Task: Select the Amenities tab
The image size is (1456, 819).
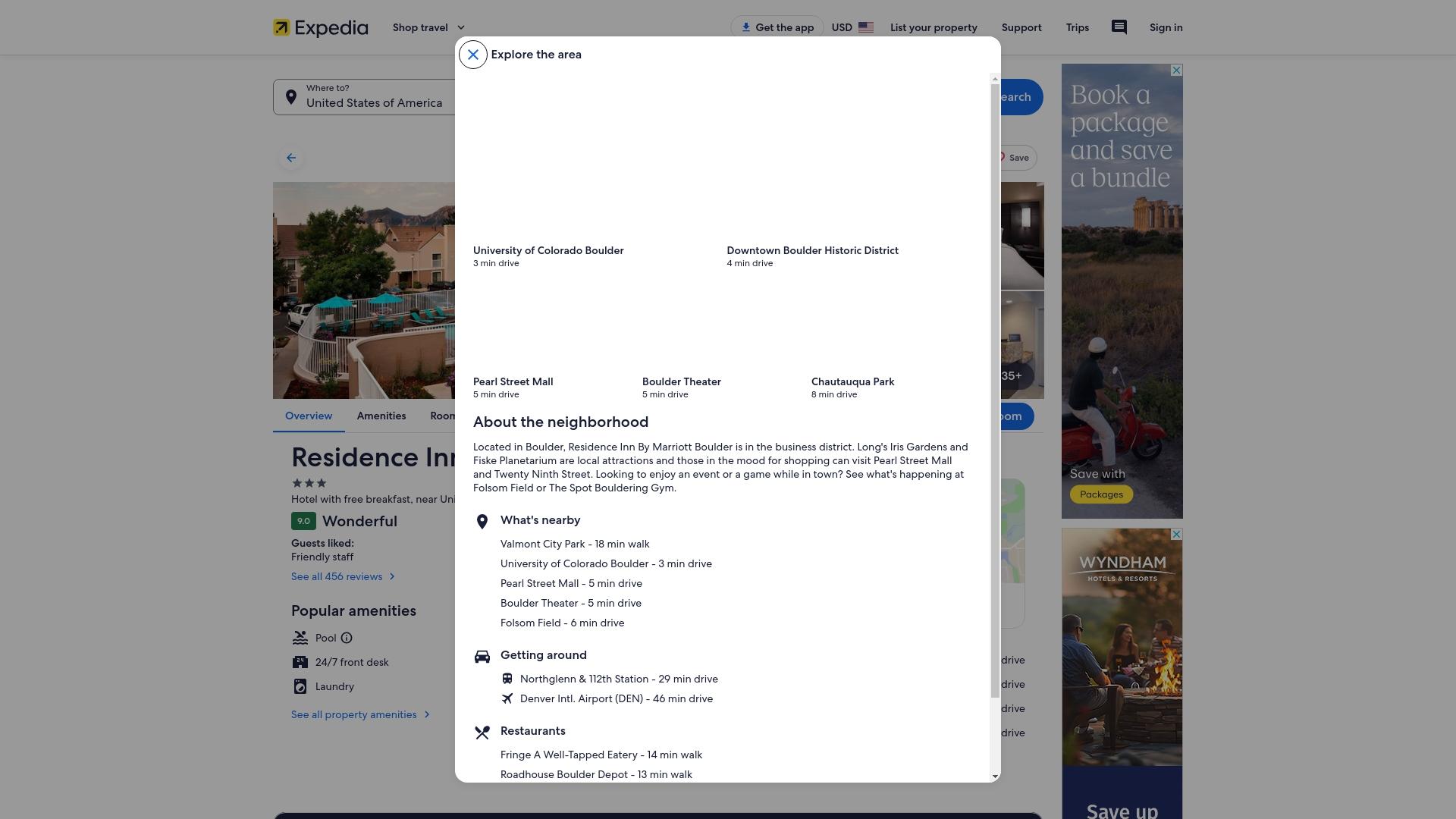Action: point(381,416)
